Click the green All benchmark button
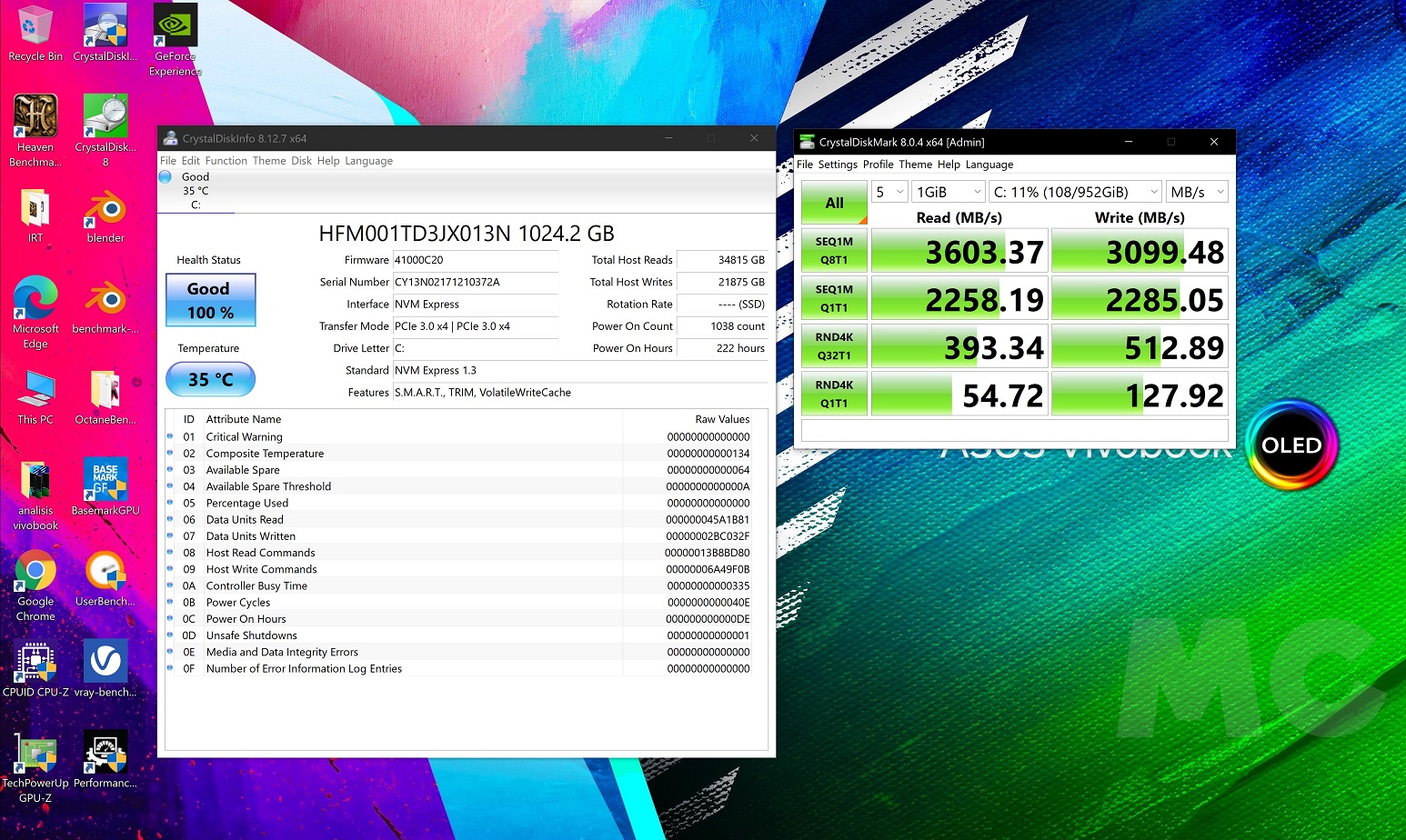1406x840 pixels. 834,203
